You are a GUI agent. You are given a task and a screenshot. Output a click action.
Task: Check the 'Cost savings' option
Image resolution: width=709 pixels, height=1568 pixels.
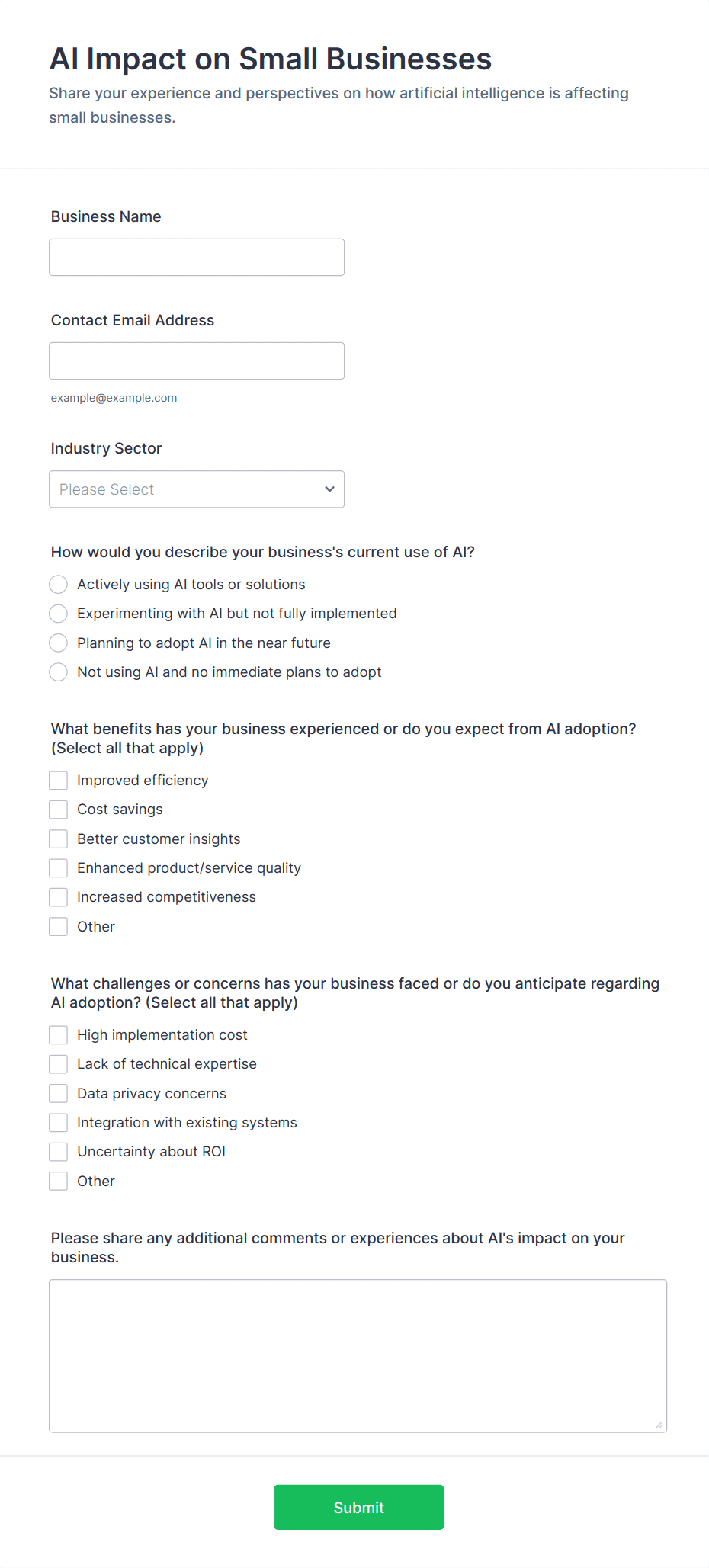[x=58, y=809]
